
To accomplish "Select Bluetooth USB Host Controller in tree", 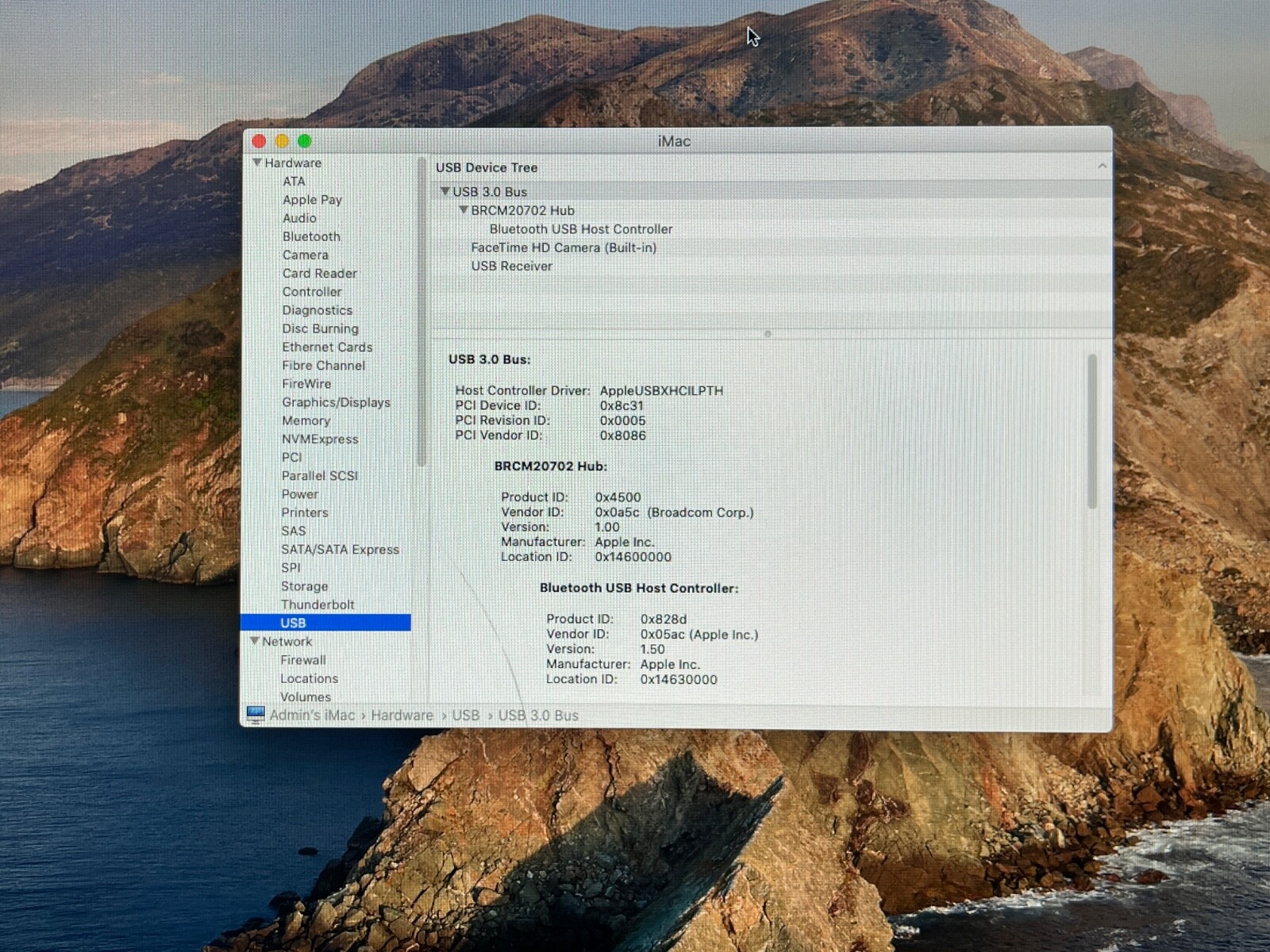I will point(580,229).
